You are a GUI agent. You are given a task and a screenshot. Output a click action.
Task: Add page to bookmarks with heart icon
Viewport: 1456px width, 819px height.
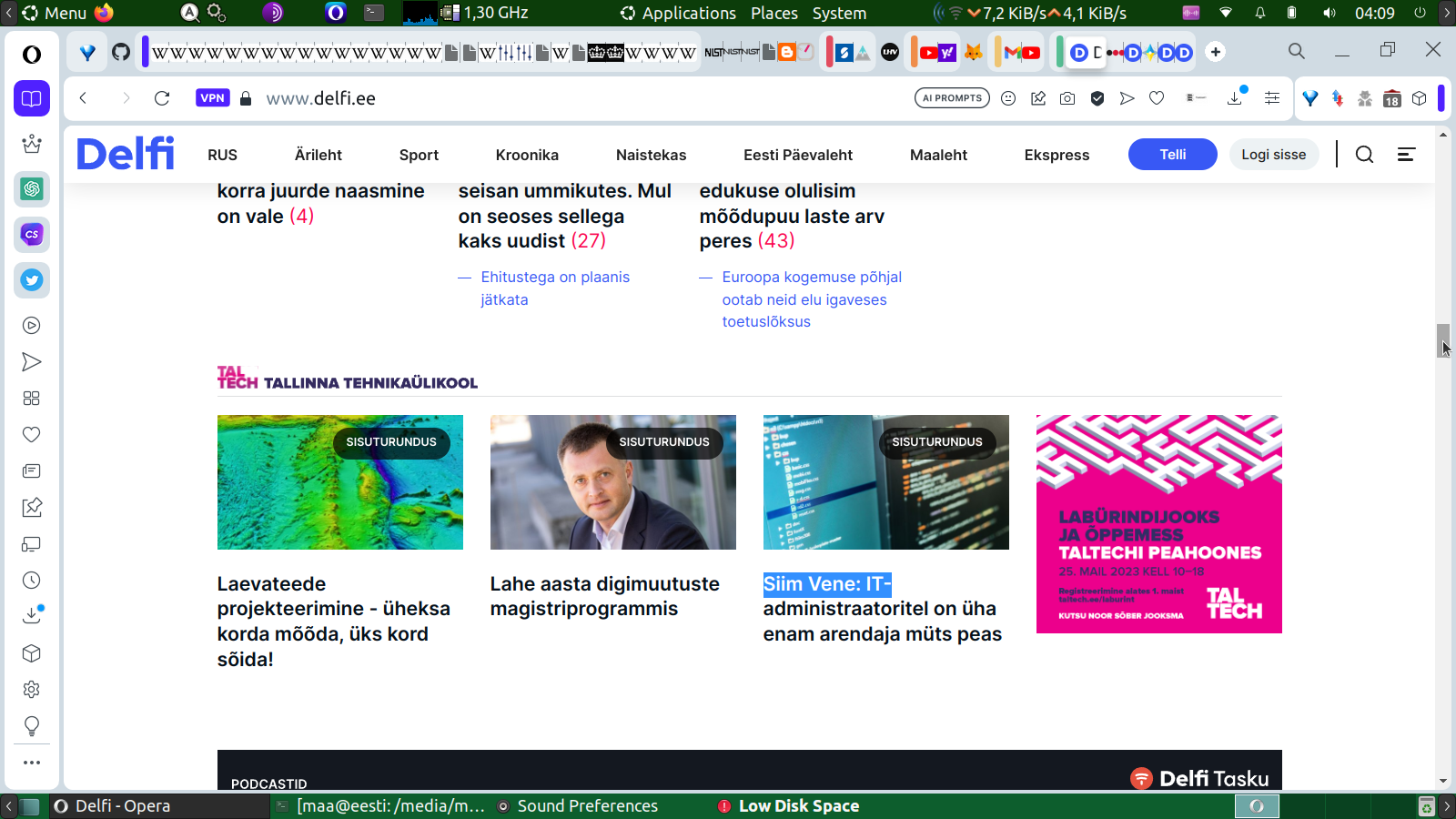(x=1157, y=98)
